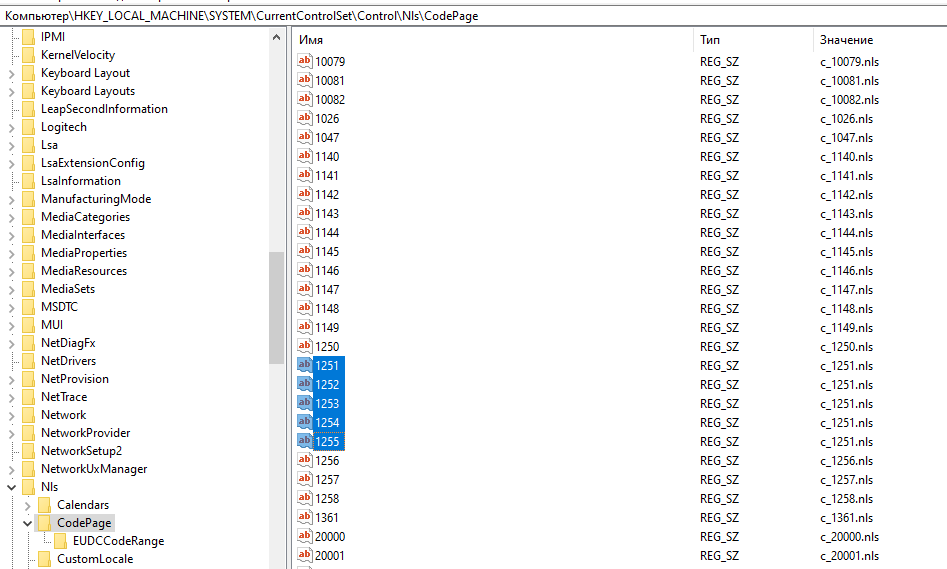Click the c_1144.nls data cell
This screenshot has height=569, width=947.
(847, 233)
